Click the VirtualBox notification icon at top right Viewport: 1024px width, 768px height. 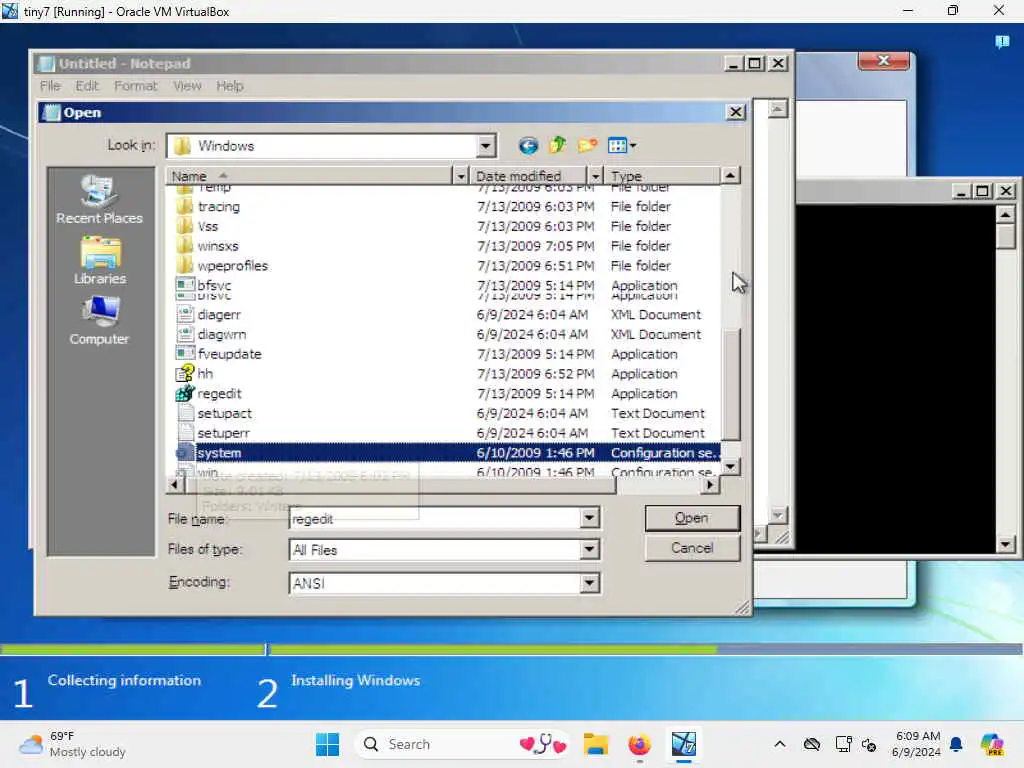coord(1002,42)
